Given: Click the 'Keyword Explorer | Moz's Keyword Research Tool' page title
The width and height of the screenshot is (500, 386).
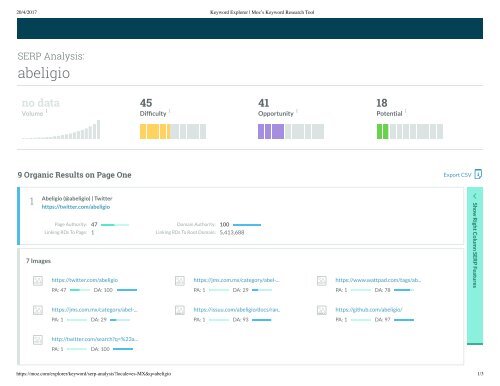Looking at the screenshot, I should coord(262,12).
